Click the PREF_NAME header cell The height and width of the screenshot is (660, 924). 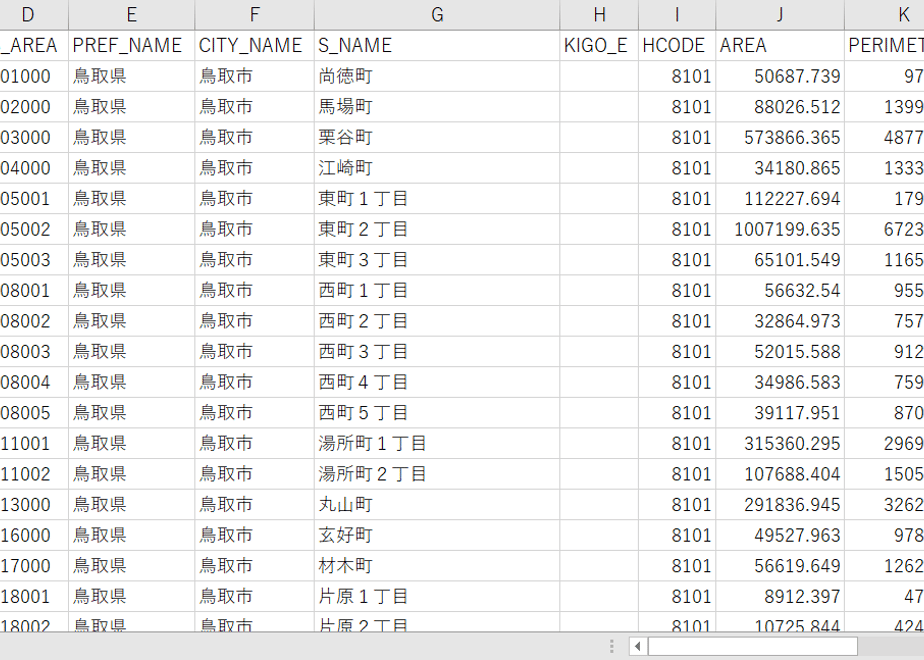coord(131,45)
